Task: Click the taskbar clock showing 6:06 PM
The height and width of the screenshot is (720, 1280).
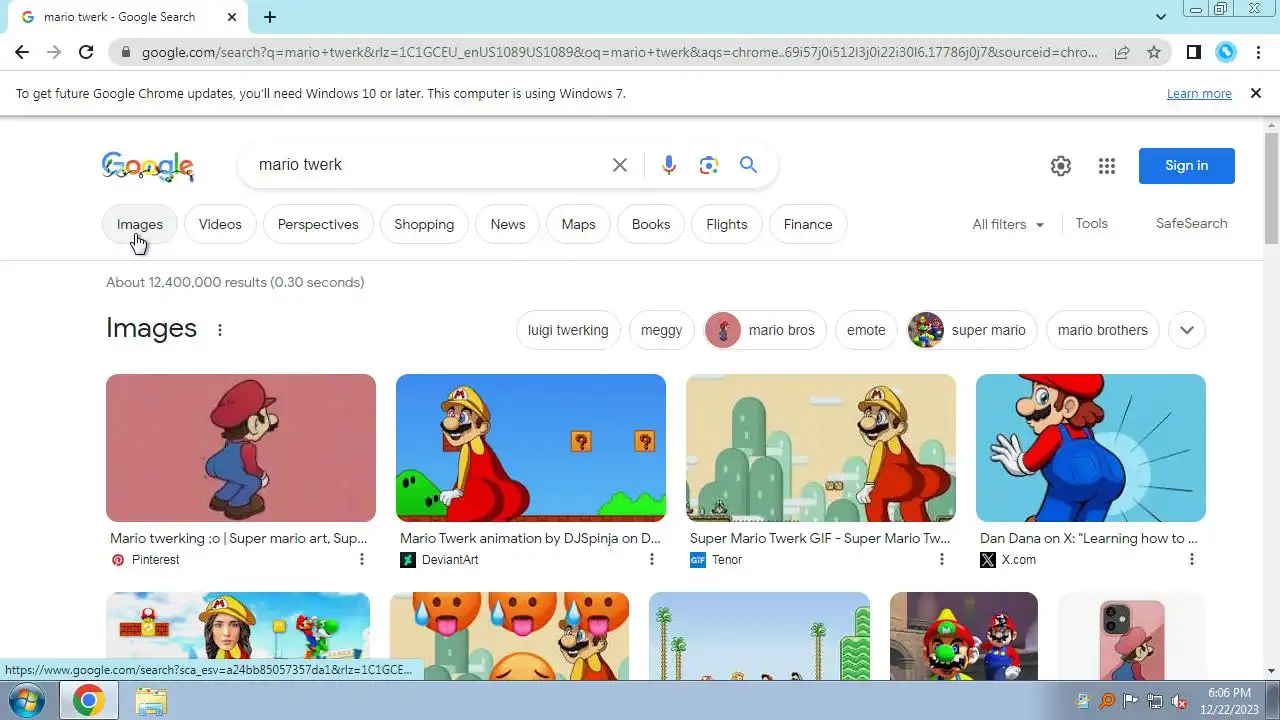Action: pyautogui.click(x=1229, y=701)
